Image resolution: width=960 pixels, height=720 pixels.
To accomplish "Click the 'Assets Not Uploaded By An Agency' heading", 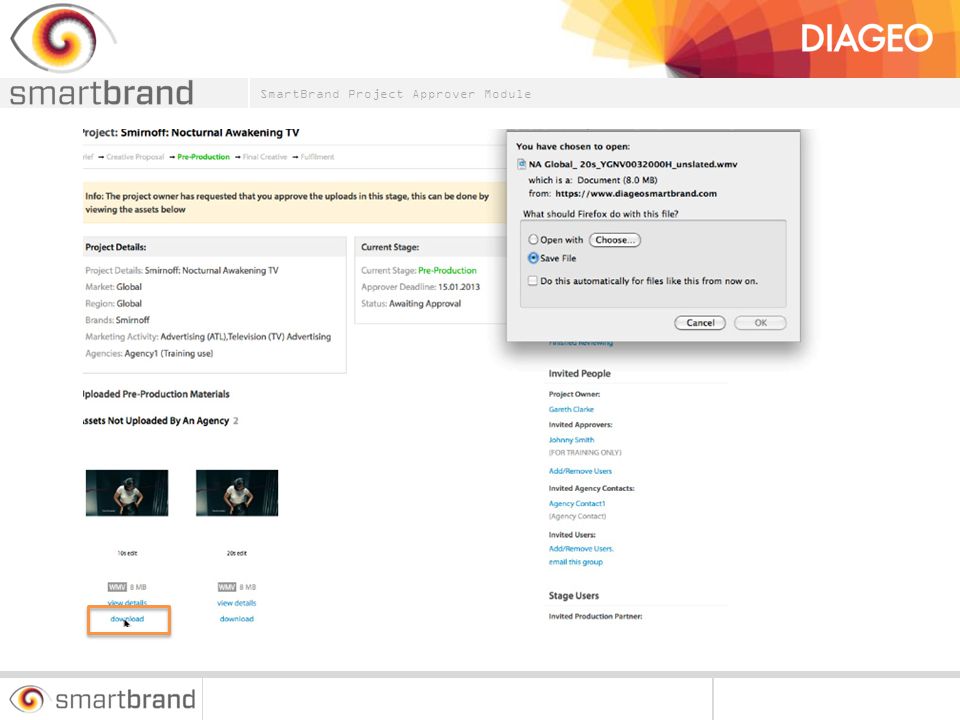I will [x=156, y=421].
